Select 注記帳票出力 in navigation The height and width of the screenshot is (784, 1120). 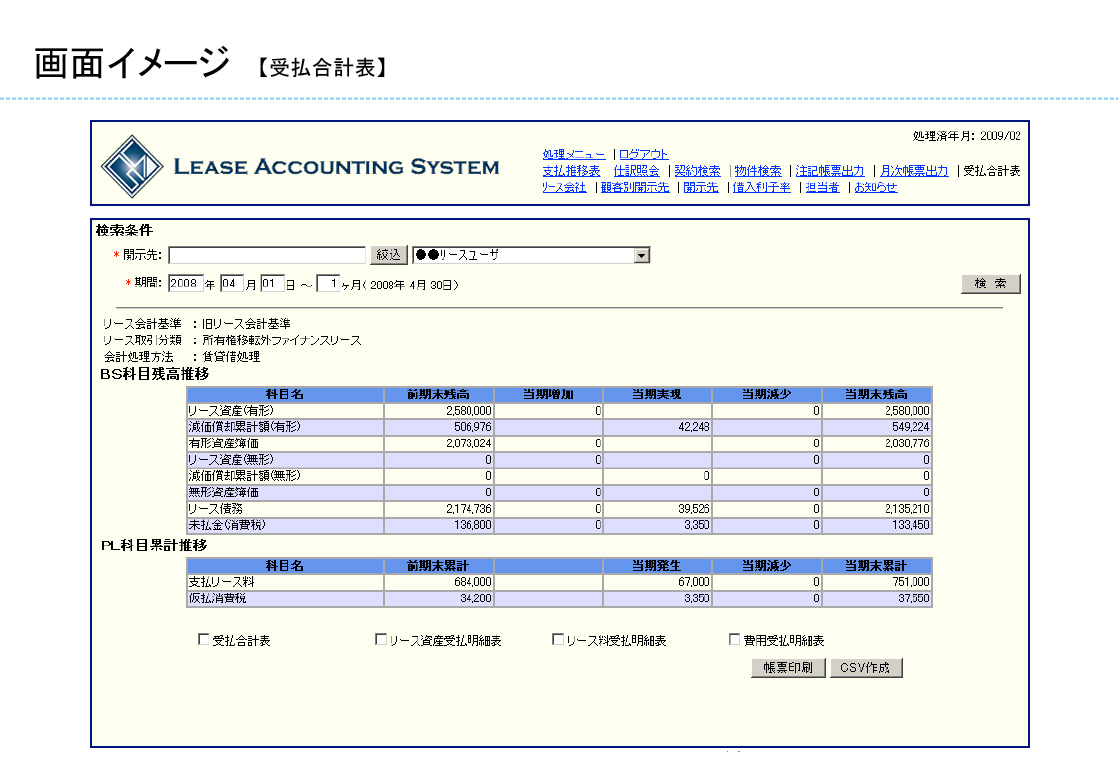(x=830, y=171)
